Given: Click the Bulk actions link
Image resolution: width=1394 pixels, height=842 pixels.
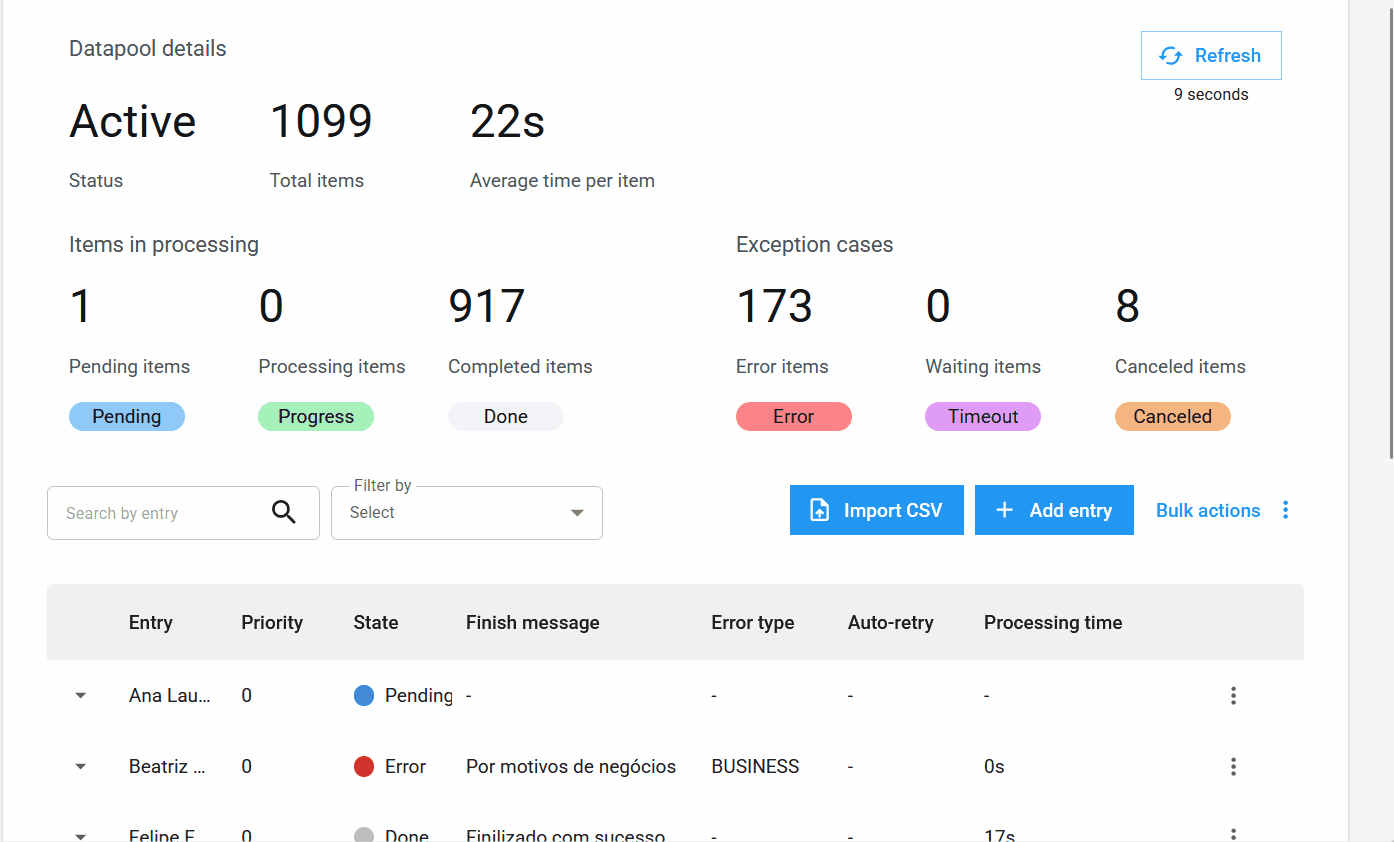Looking at the screenshot, I should (x=1207, y=510).
